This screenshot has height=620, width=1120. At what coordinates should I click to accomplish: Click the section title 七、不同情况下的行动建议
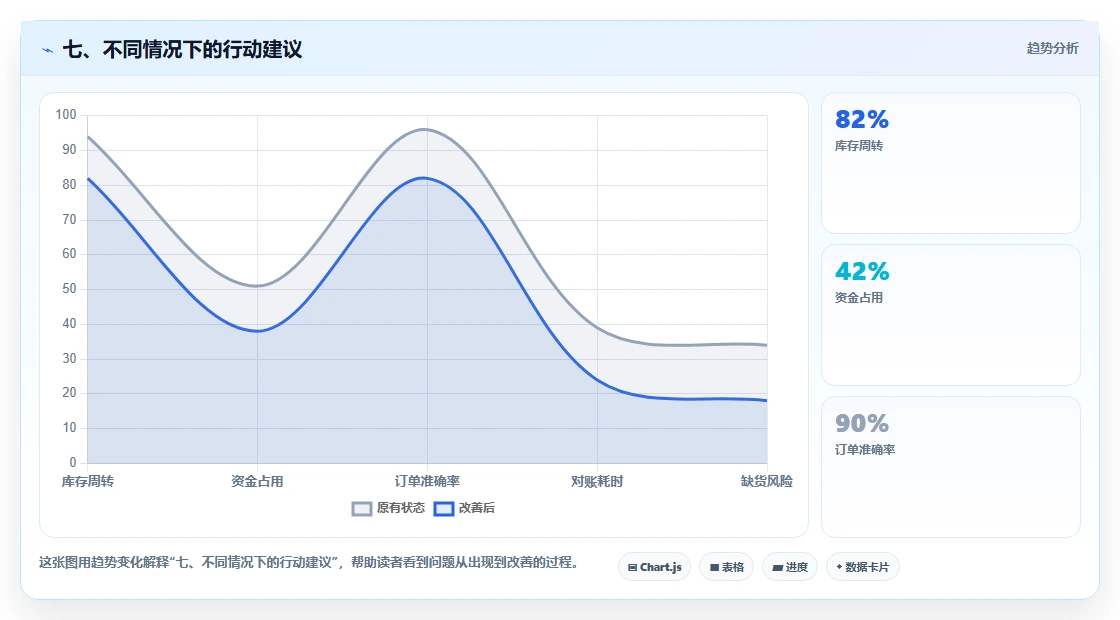point(182,49)
